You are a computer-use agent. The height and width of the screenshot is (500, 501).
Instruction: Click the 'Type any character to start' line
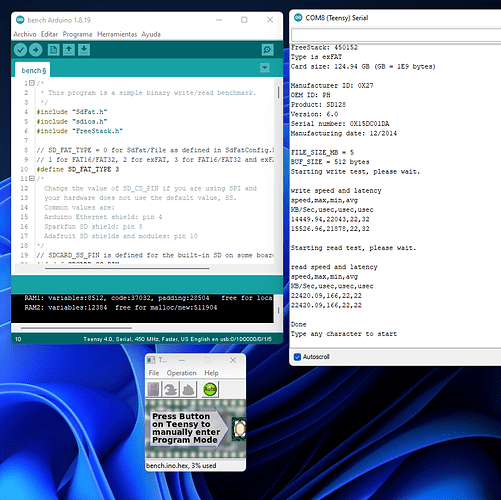(344, 334)
